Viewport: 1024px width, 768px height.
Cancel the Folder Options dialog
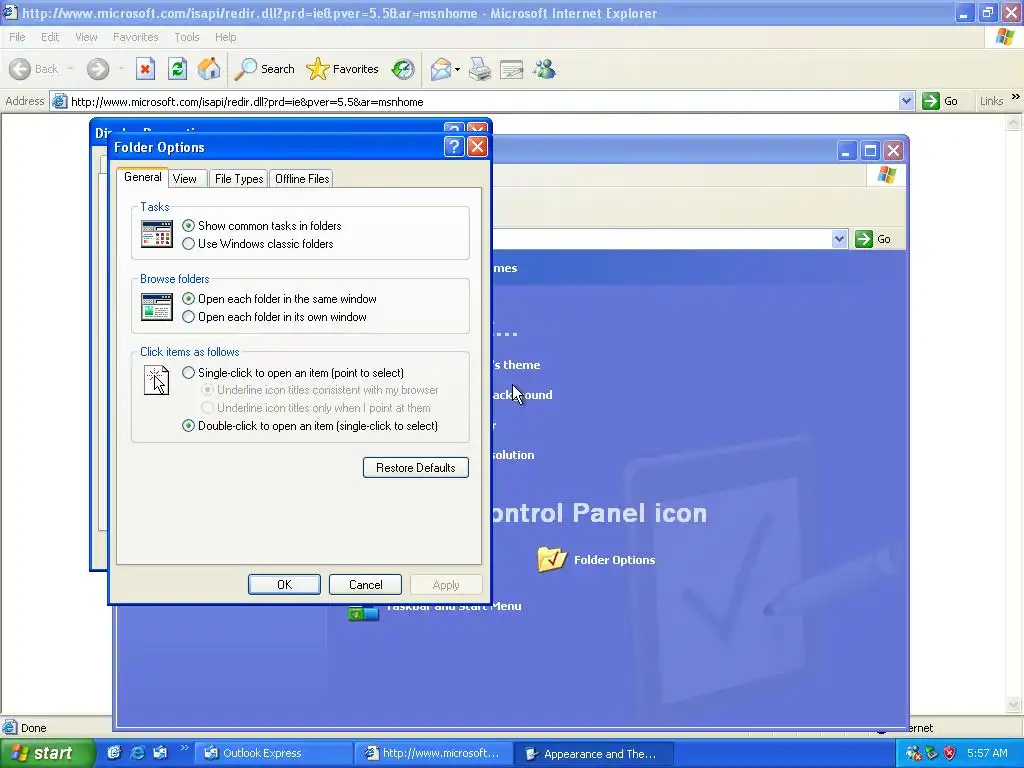click(x=365, y=584)
